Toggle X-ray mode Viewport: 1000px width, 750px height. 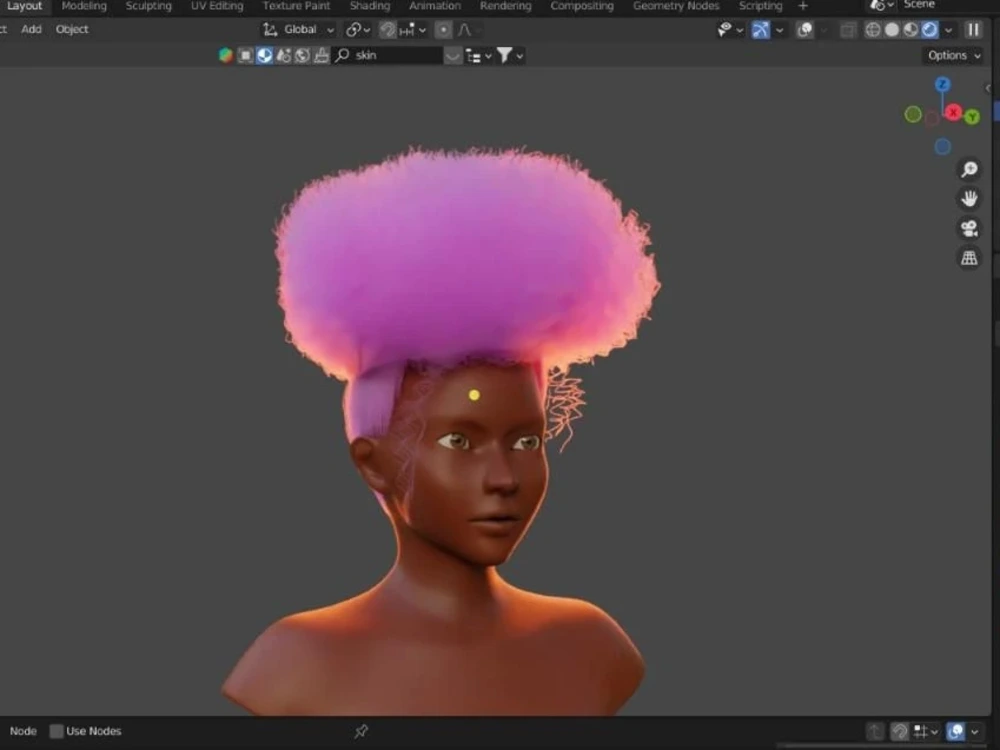[x=848, y=29]
